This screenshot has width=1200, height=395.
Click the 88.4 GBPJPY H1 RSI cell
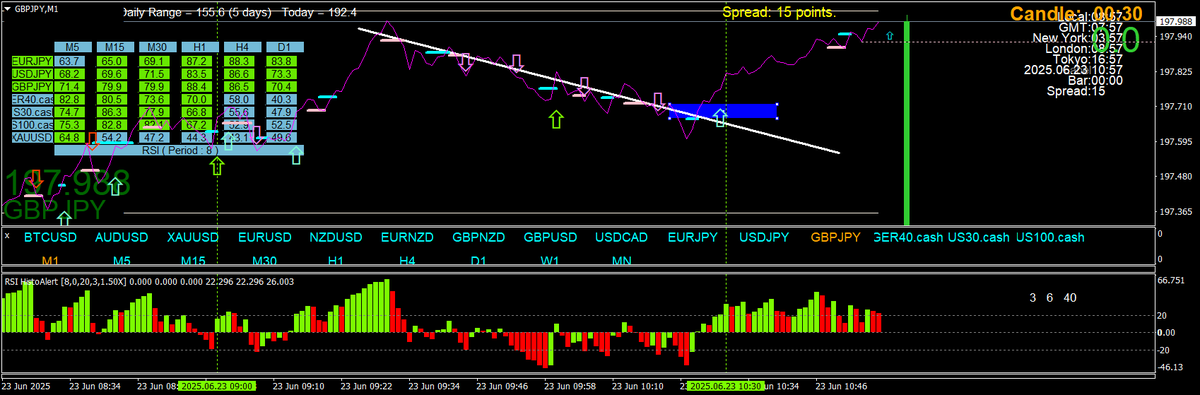197,87
